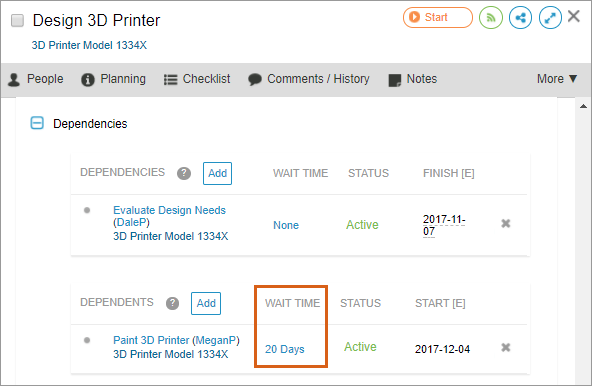Open the More dropdown menu

pyautogui.click(x=557, y=79)
